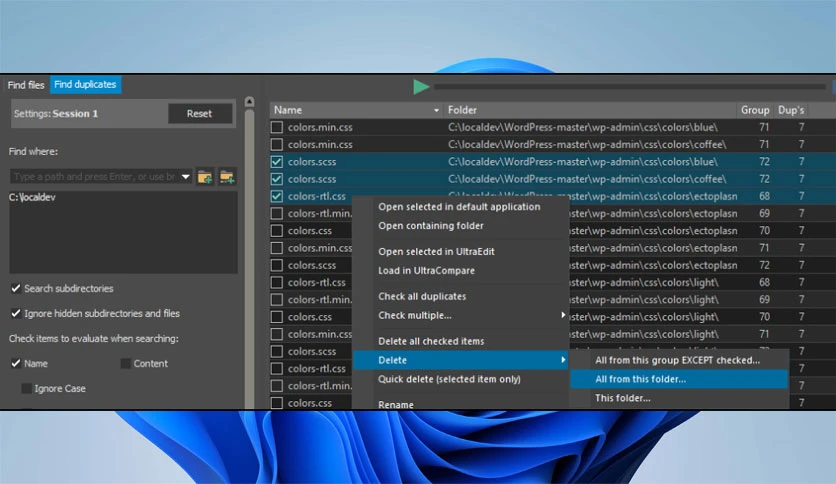This screenshot has height=484, width=836.
Task: Uncheck the checked colors-rtl.css row
Action: point(277,196)
